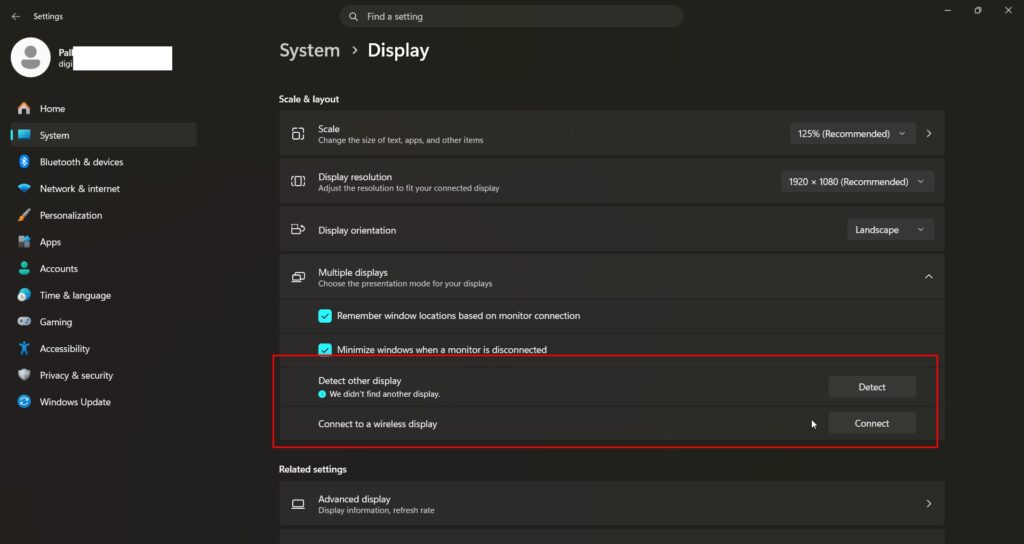Click the Detect button
This screenshot has width=1024, height=544.
pyautogui.click(x=872, y=387)
